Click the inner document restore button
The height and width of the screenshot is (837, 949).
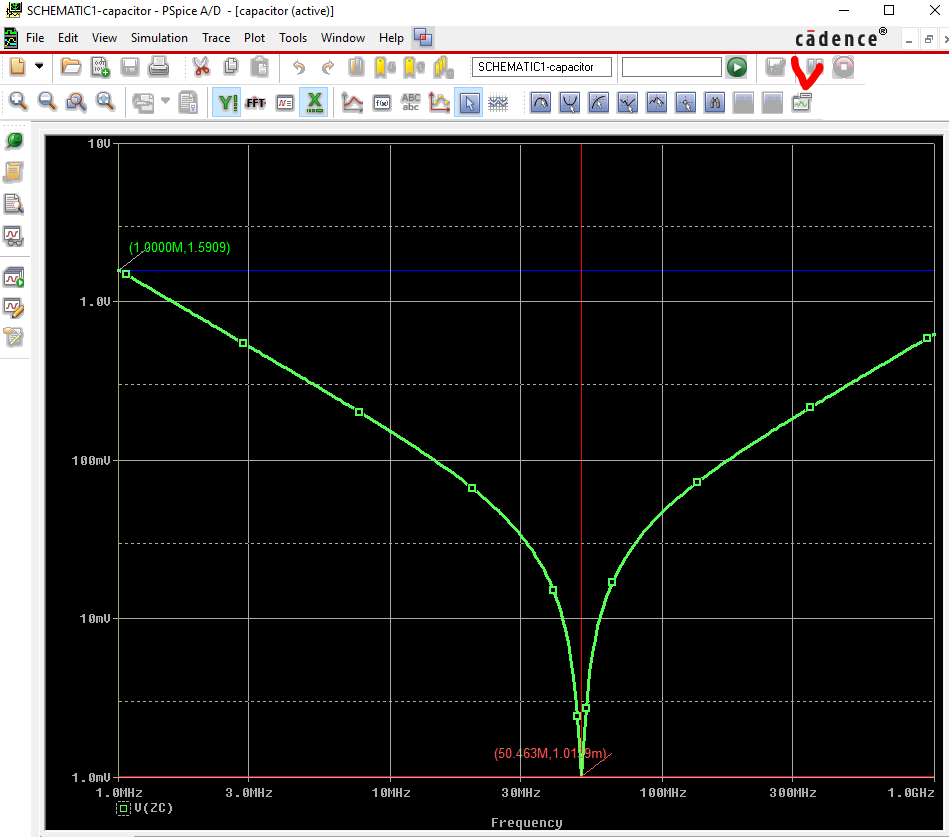(928, 39)
